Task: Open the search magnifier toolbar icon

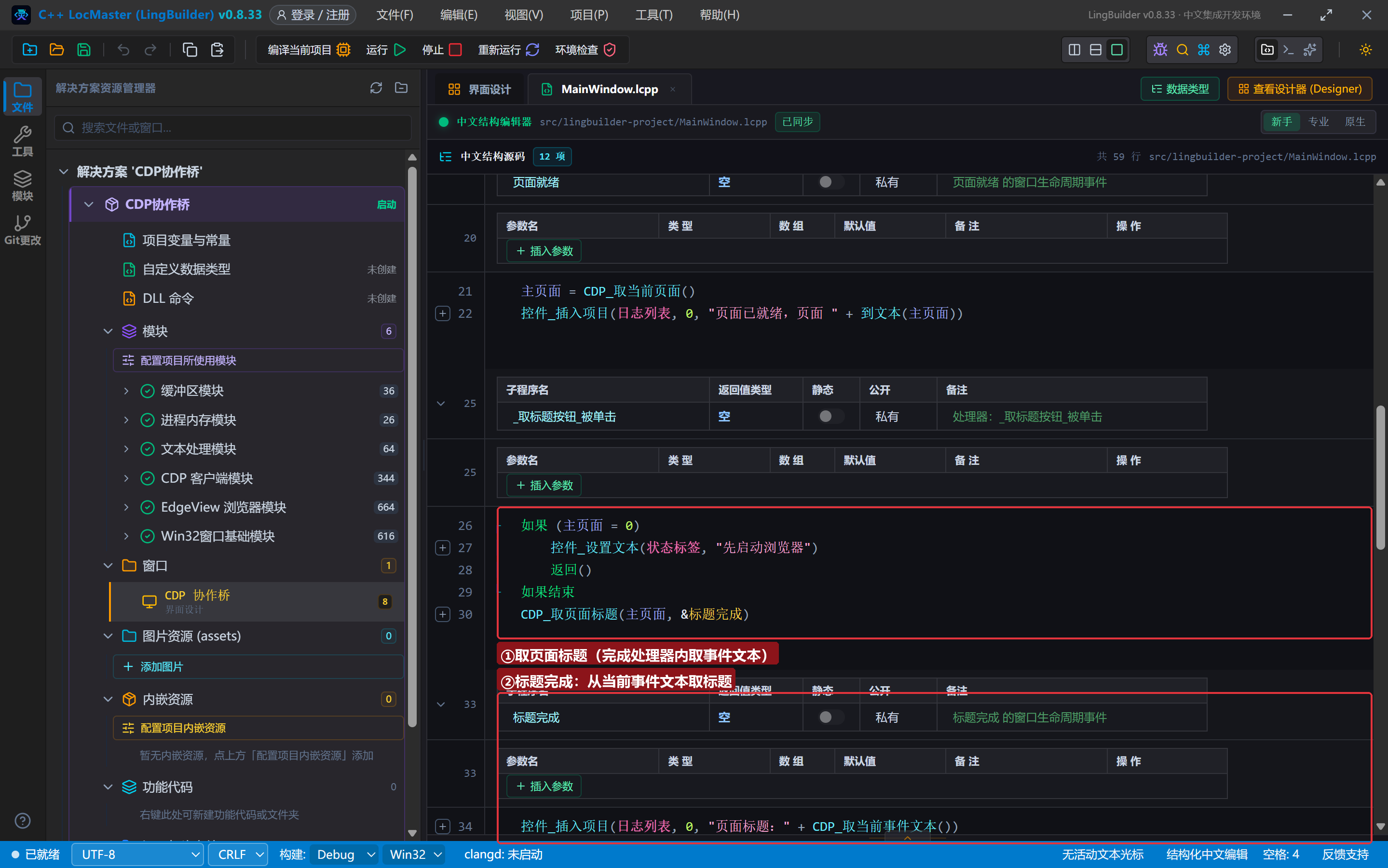Action: point(1182,50)
